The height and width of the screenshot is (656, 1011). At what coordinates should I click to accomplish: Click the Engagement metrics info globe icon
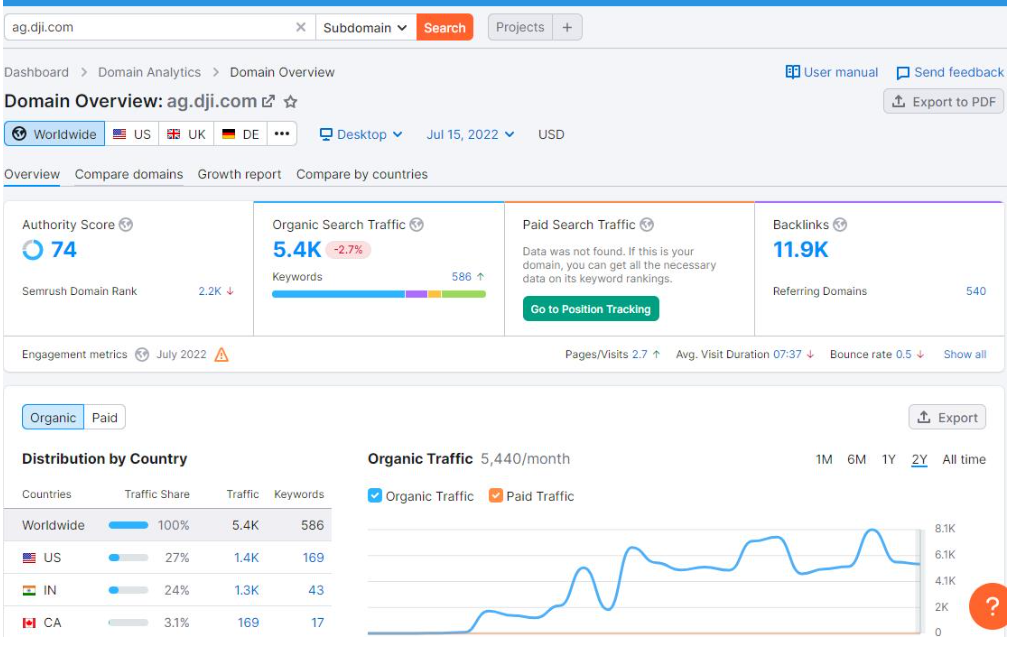coord(142,354)
